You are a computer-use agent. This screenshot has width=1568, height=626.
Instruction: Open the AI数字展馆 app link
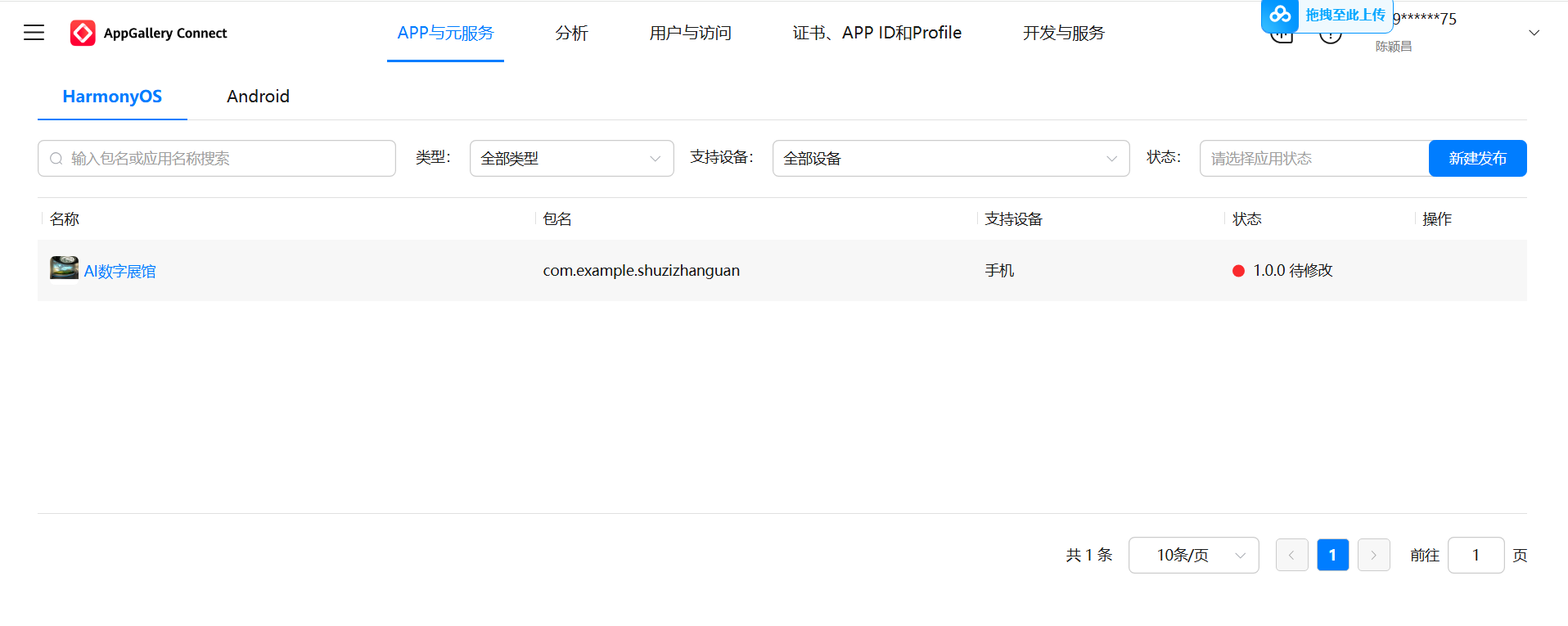pos(119,271)
